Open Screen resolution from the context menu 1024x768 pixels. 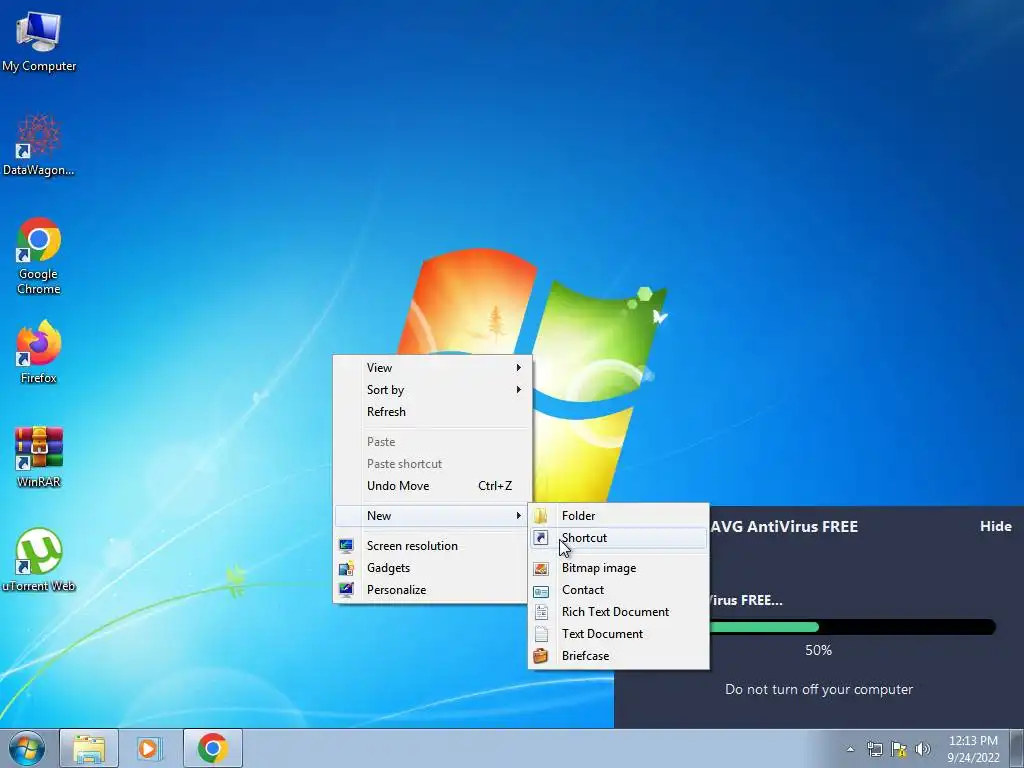pos(432,546)
